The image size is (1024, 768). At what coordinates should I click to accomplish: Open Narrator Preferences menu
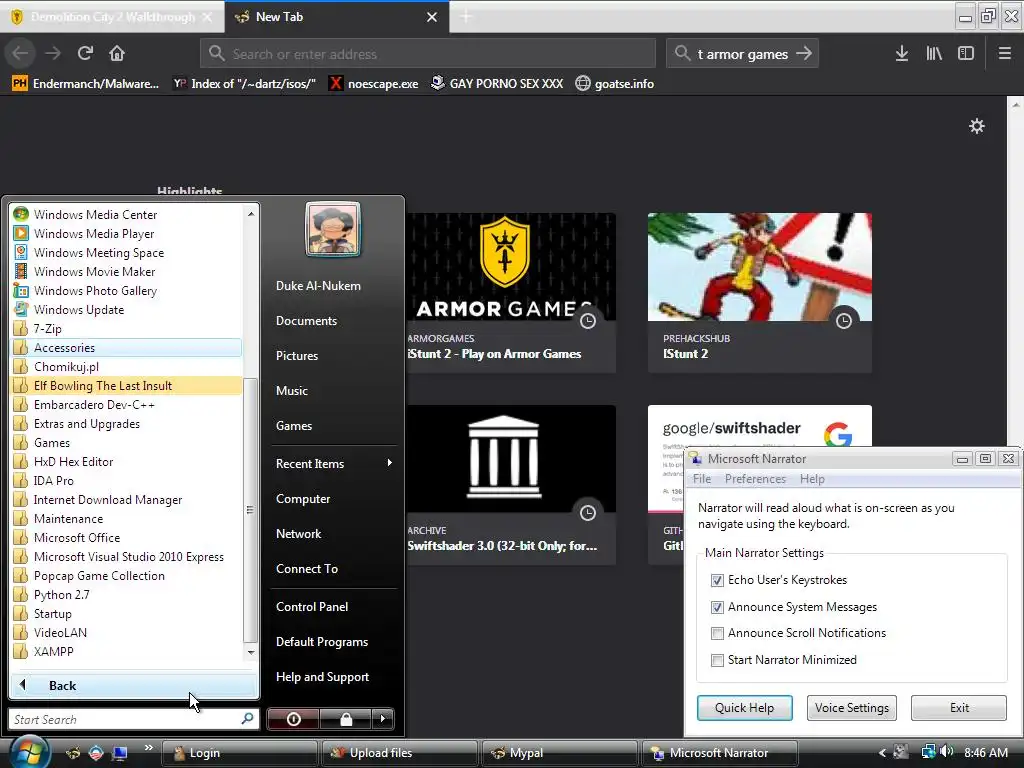click(x=755, y=479)
